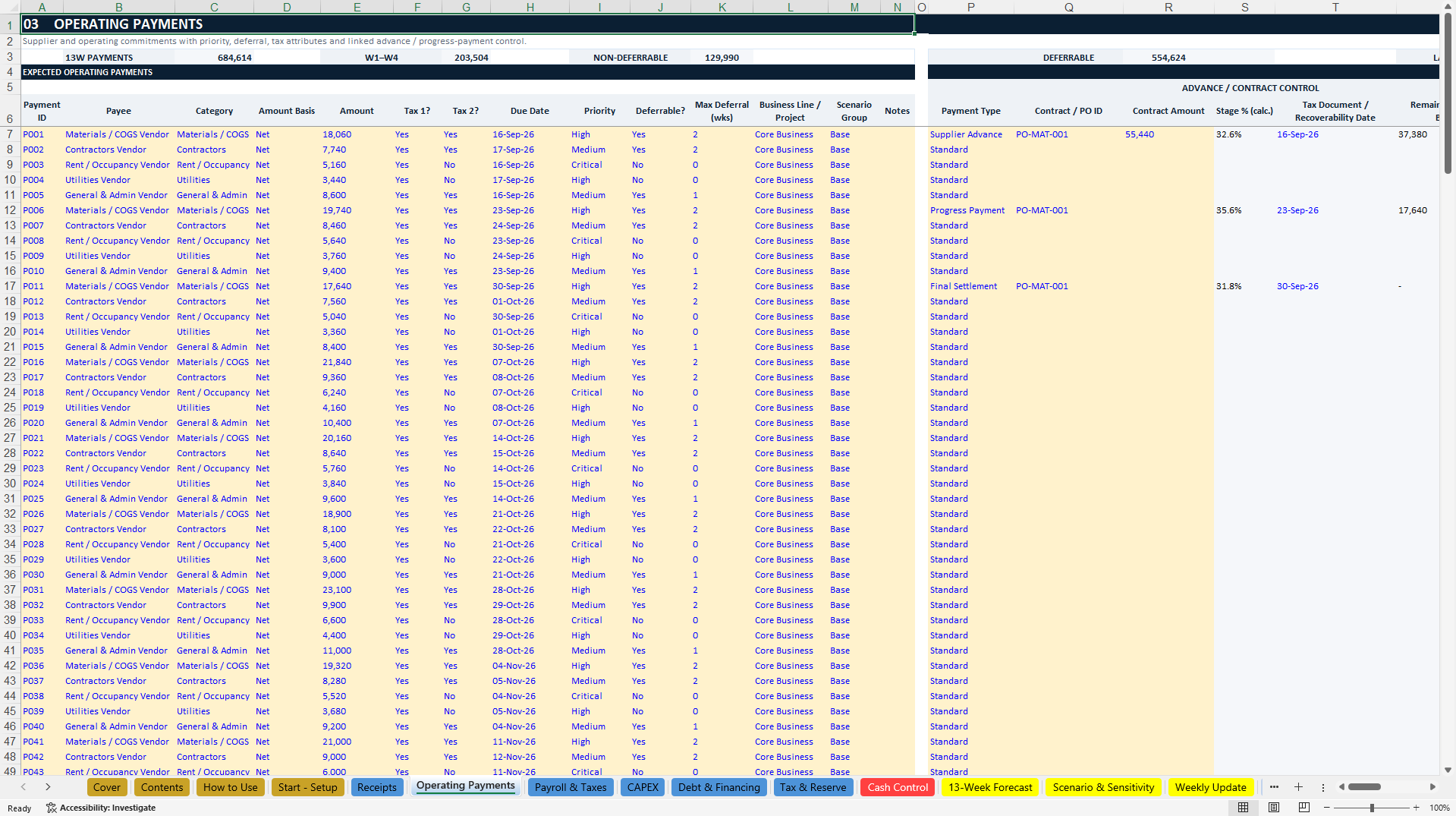Switch to Payroll & Taxes tab
This screenshot has height=816, width=1456.
571,787
